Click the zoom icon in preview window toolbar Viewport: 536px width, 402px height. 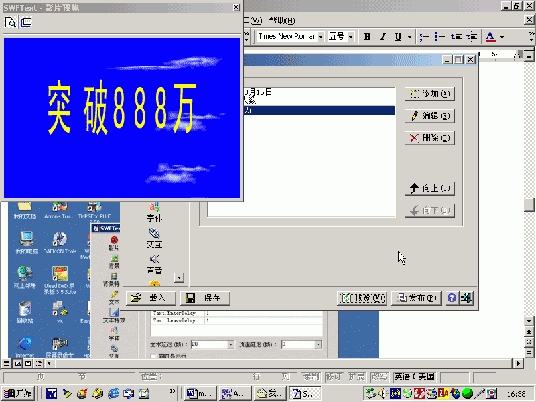10,23
